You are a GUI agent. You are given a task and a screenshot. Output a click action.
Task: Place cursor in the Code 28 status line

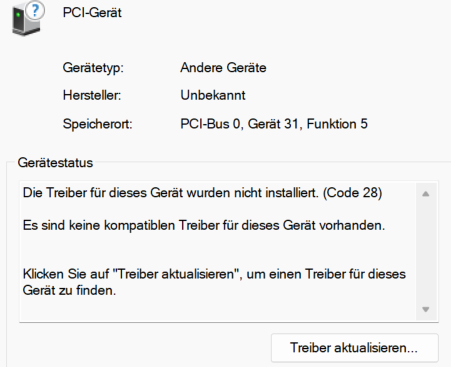[202, 193]
